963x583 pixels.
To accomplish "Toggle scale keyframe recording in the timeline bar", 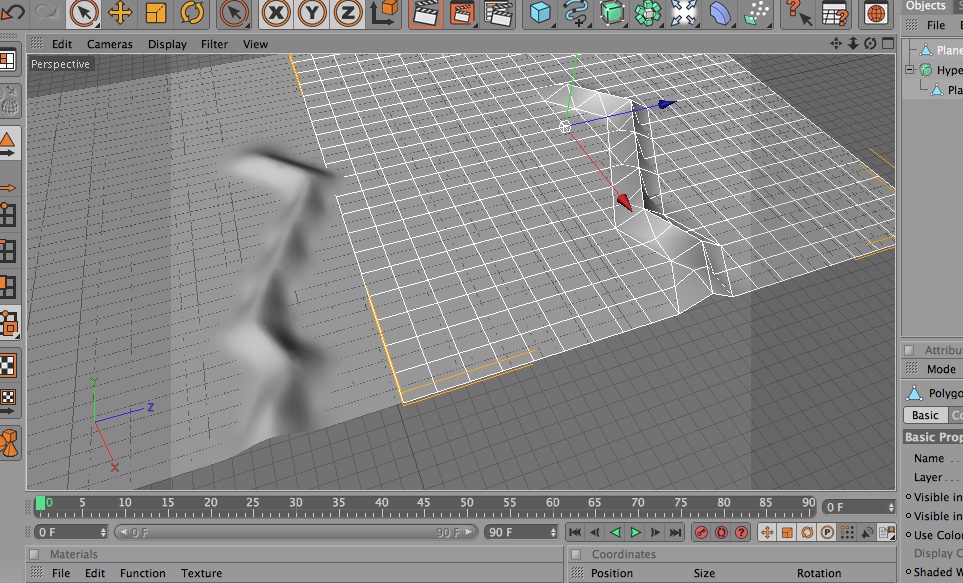I will [787, 533].
